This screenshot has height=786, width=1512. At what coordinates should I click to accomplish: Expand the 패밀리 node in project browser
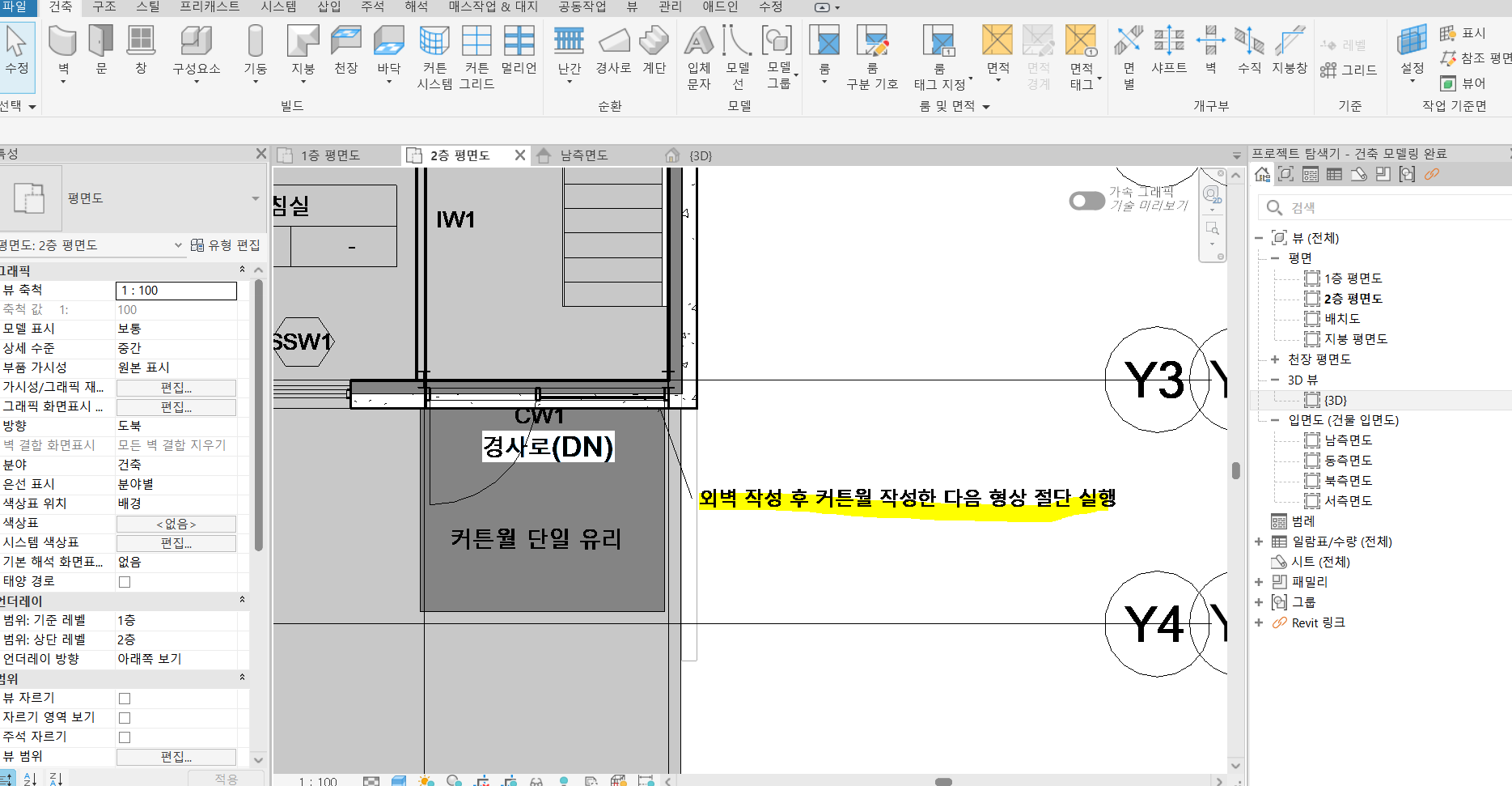pyautogui.click(x=1259, y=582)
